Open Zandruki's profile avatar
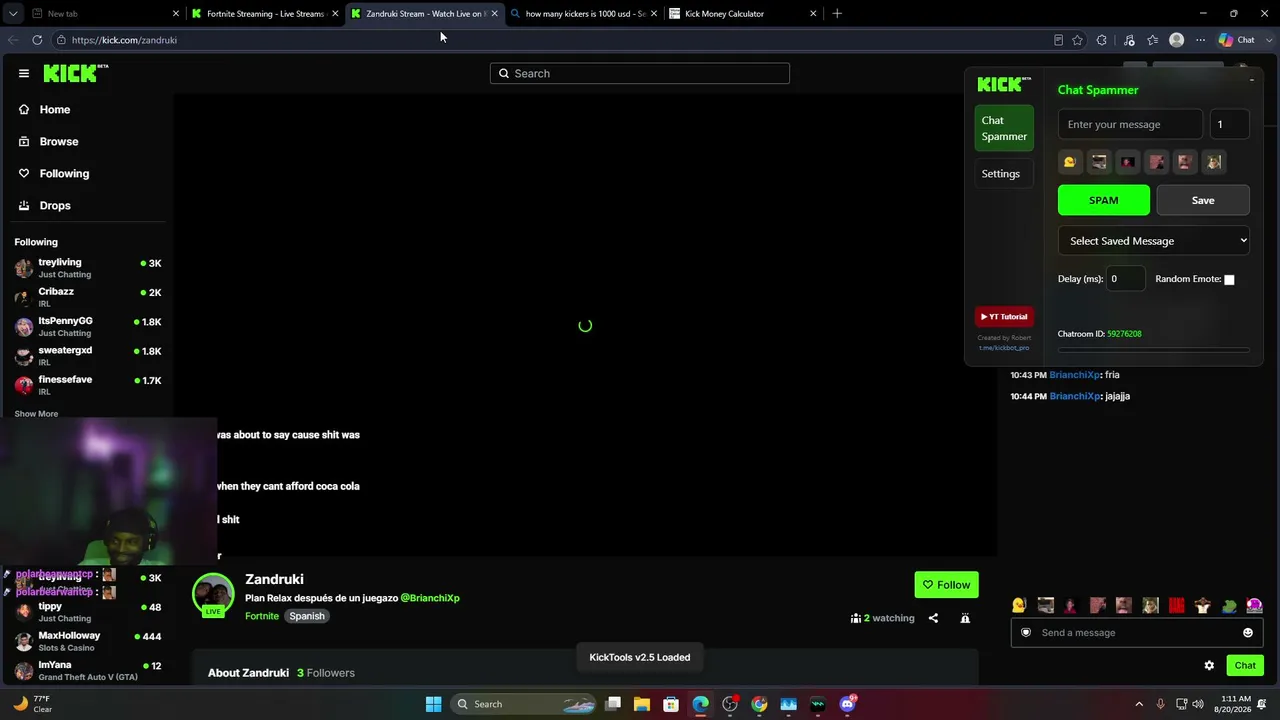Screen dimensions: 1280x720 point(213,593)
